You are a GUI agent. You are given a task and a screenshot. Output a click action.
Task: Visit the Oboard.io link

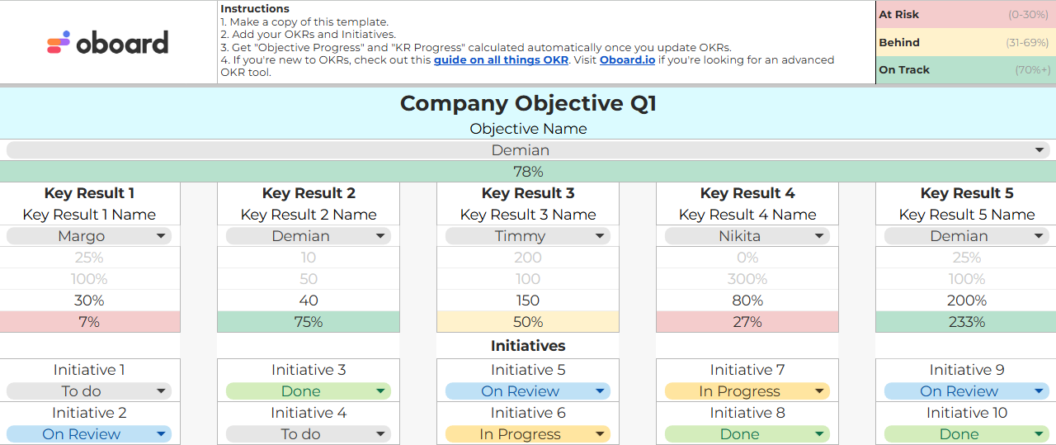click(628, 60)
